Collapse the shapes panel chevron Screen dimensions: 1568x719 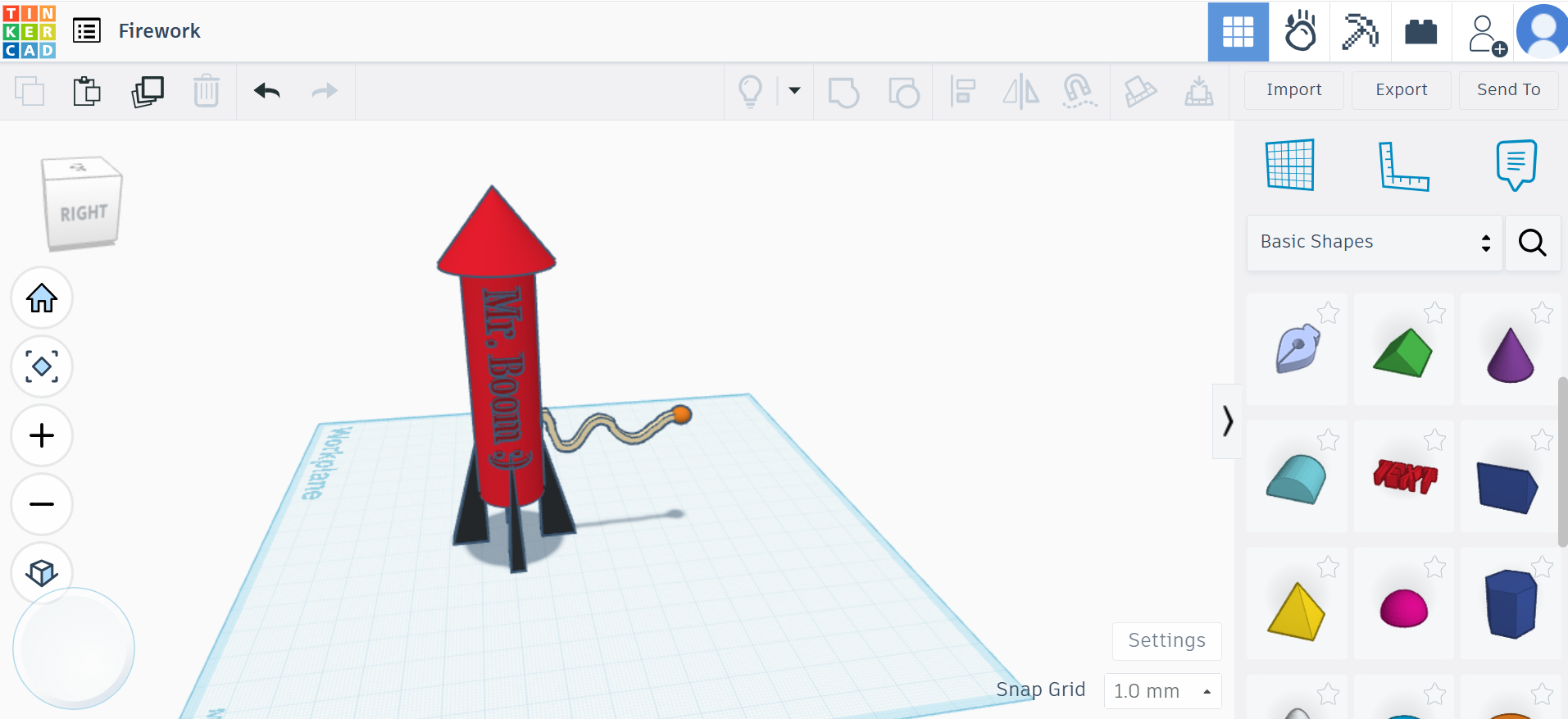(1227, 421)
